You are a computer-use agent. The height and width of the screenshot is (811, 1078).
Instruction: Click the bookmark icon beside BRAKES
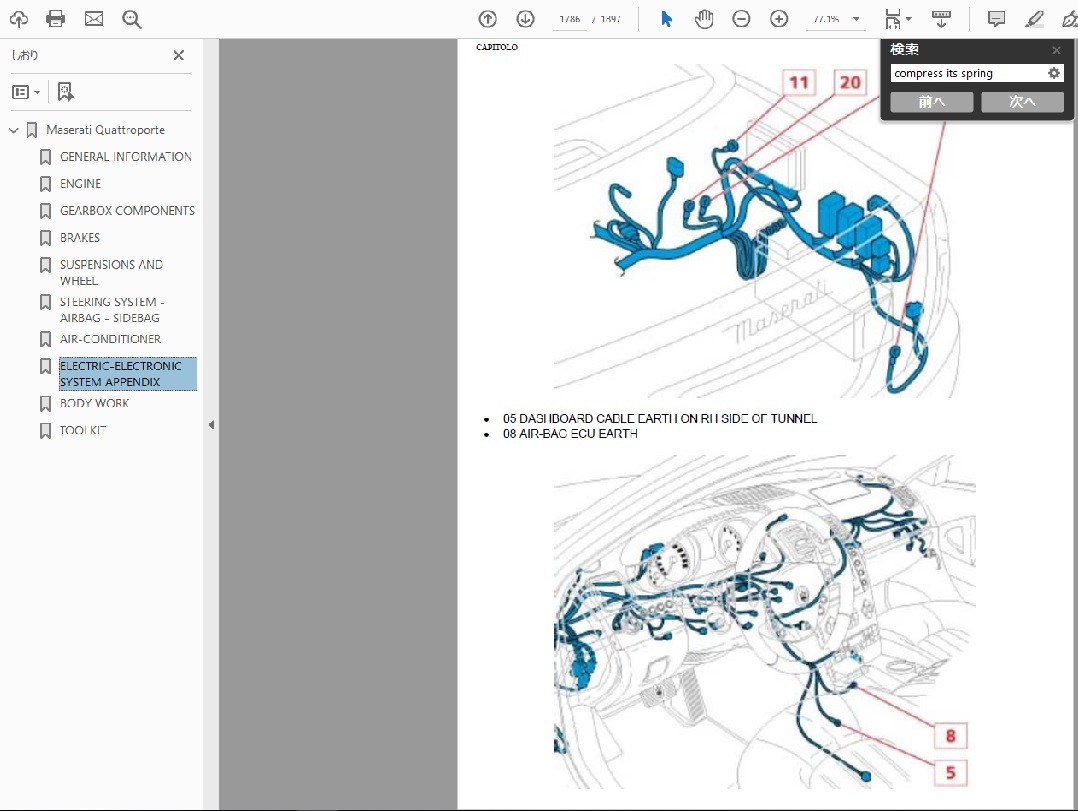45,238
